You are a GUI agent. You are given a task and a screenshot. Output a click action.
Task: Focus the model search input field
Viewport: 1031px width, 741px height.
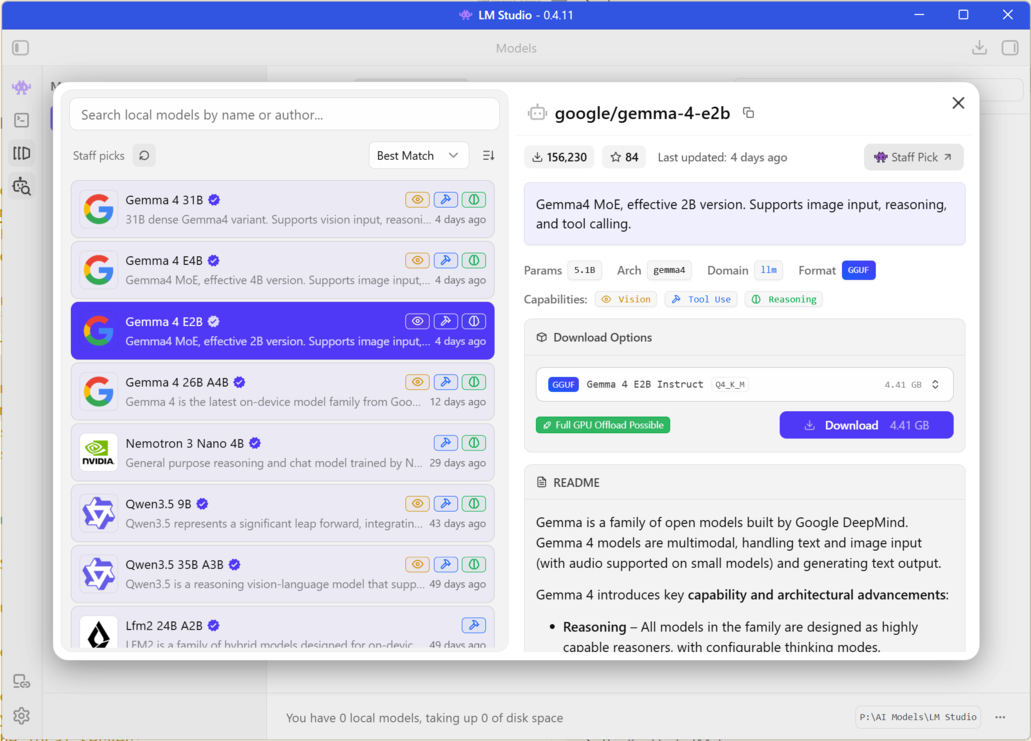284,115
